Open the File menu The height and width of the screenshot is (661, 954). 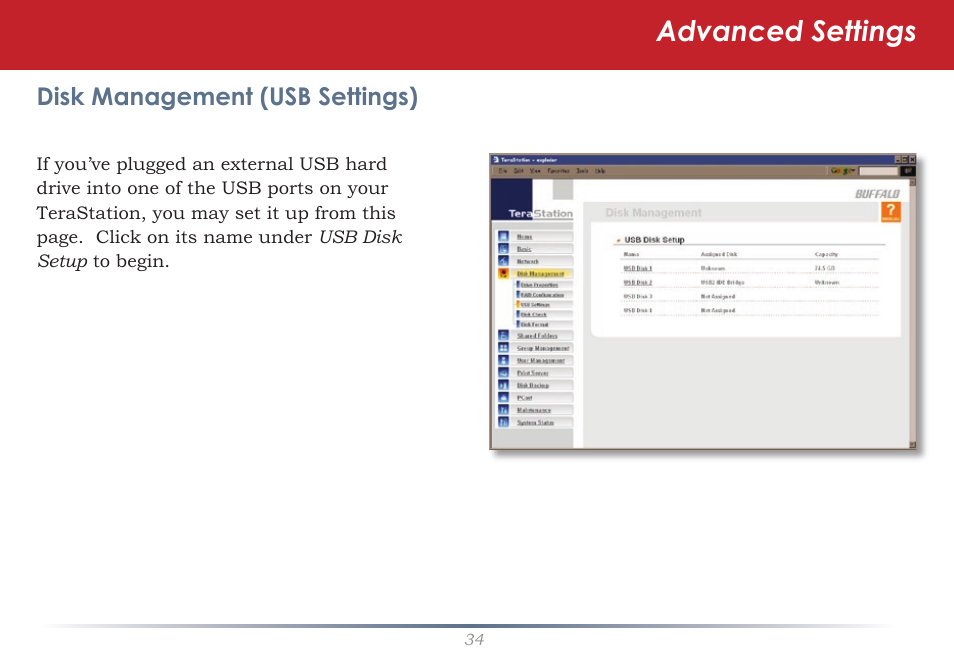(x=503, y=171)
